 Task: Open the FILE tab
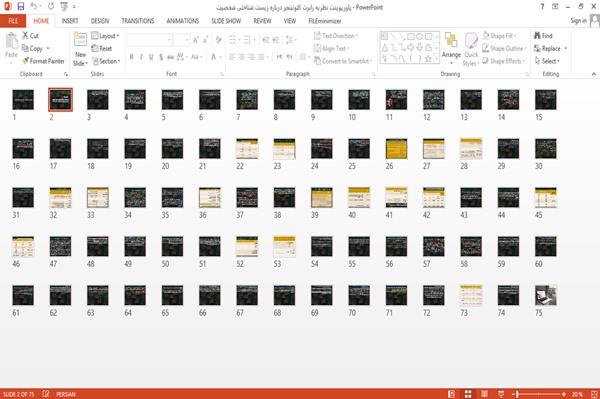coord(13,21)
